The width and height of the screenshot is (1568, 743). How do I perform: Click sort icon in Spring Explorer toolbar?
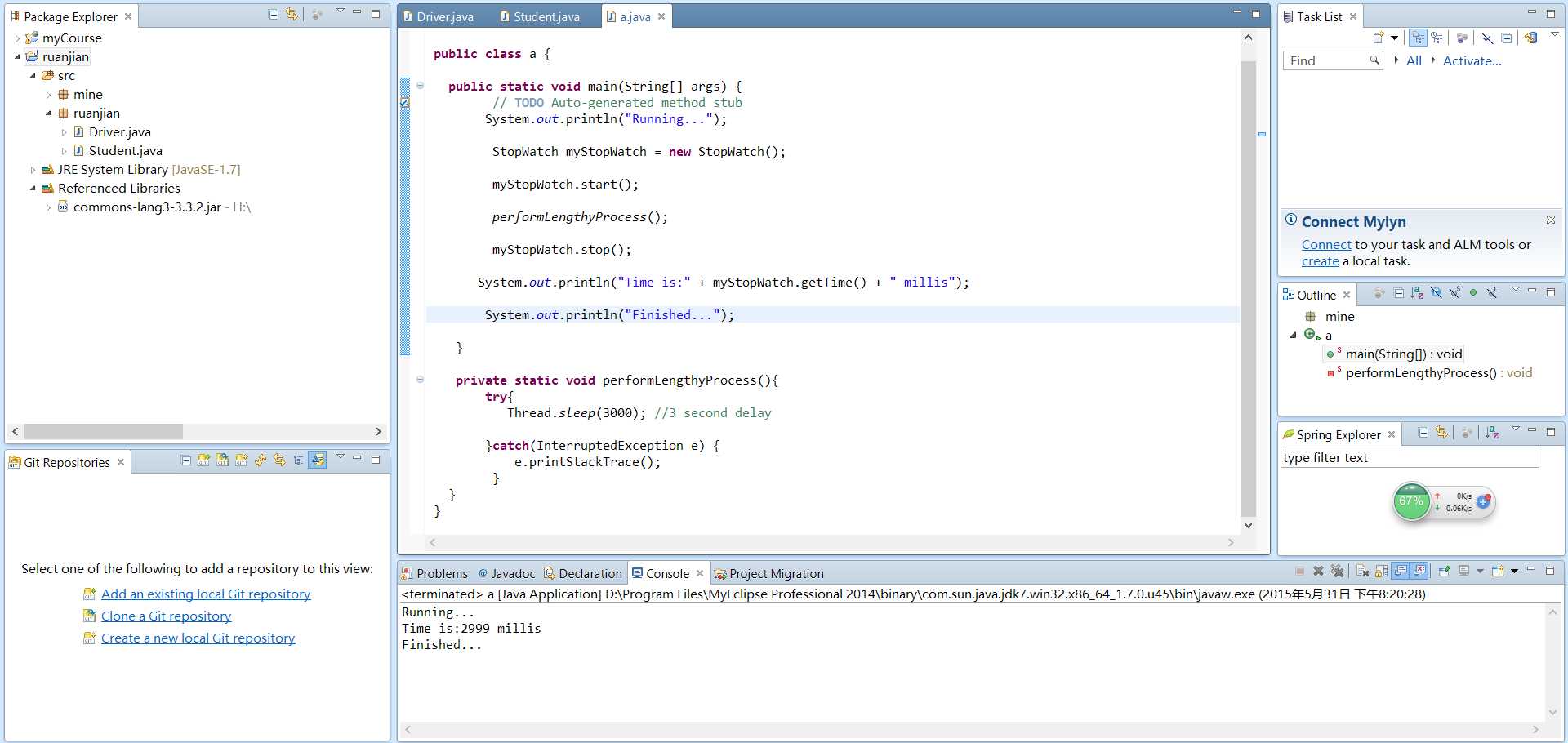click(1492, 433)
